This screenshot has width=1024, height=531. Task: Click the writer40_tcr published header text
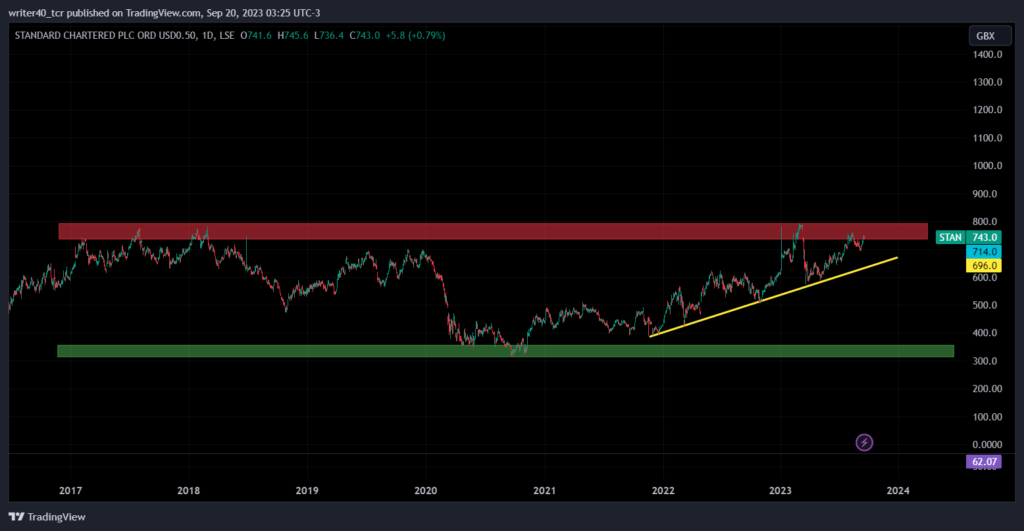click(x=164, y=12)
